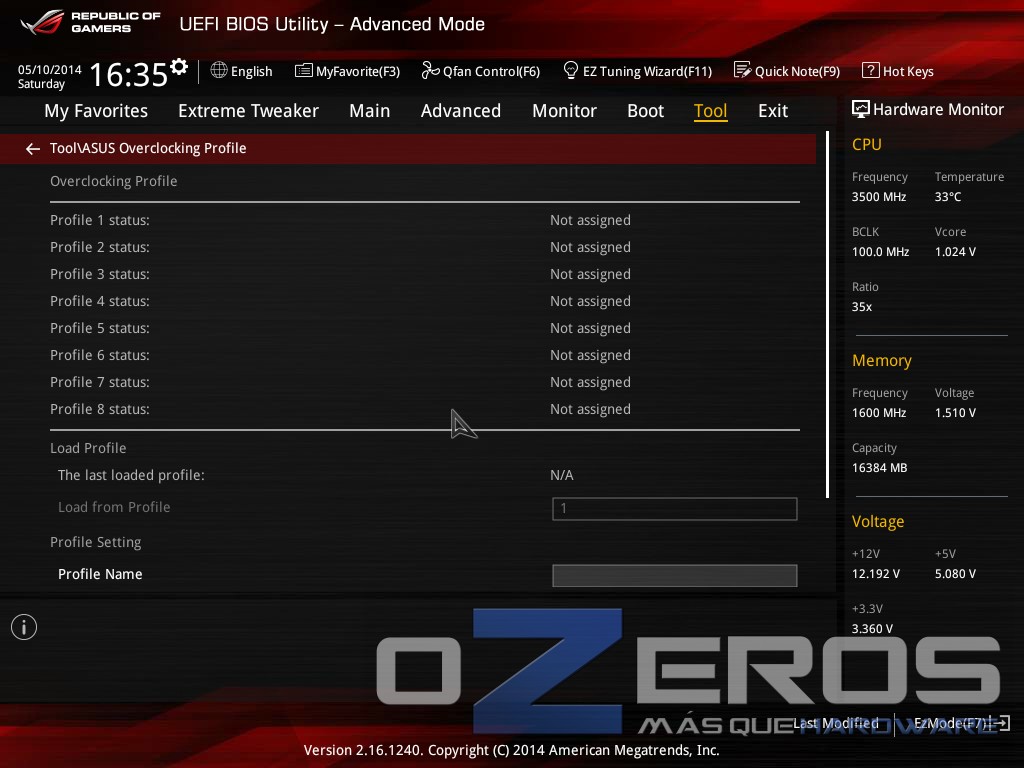Click the +3.3V 3.360 V reading
The image size is (1024, 768).
tap(872, 628)
